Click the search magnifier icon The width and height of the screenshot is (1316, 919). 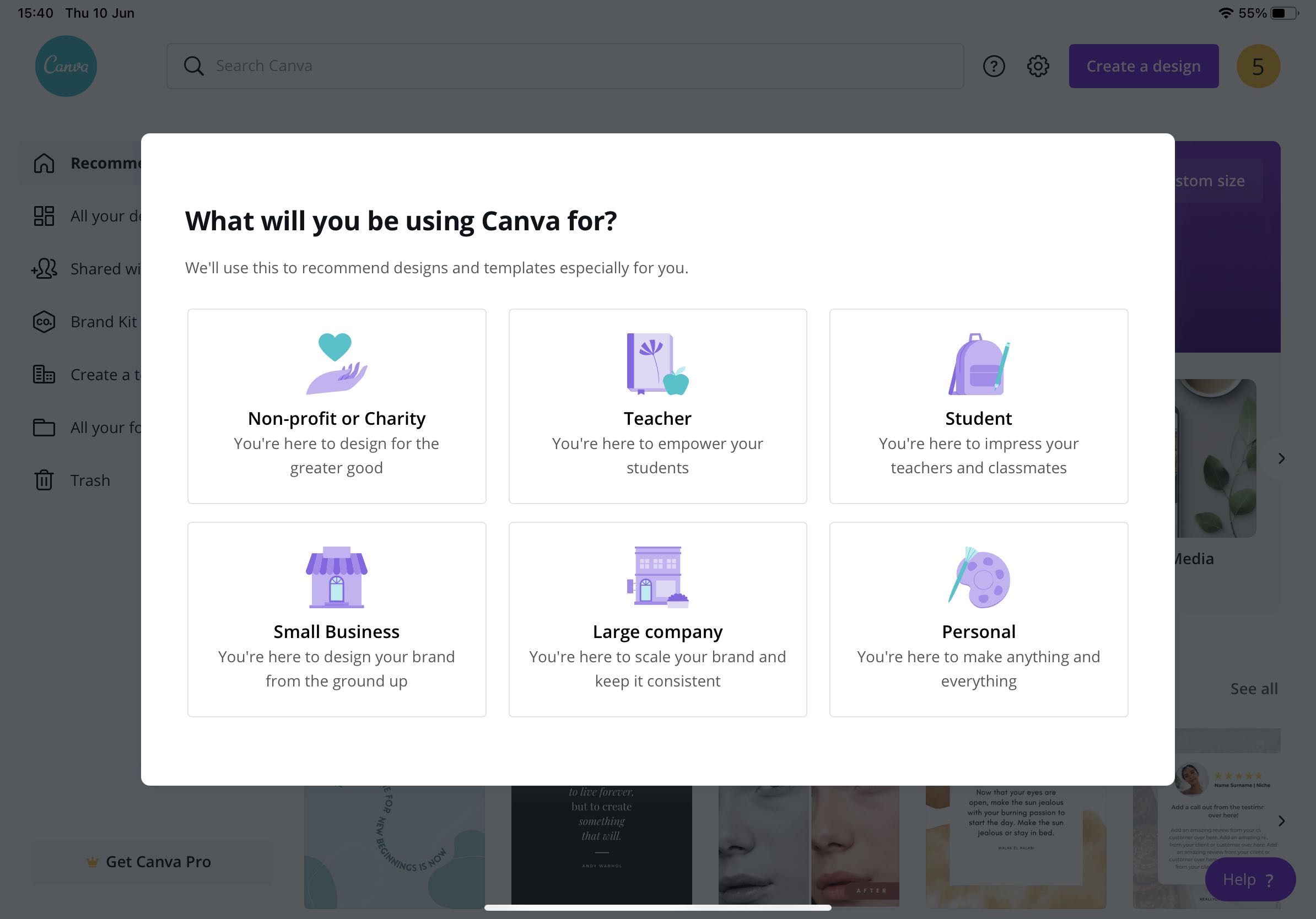(x=194, y=66)
